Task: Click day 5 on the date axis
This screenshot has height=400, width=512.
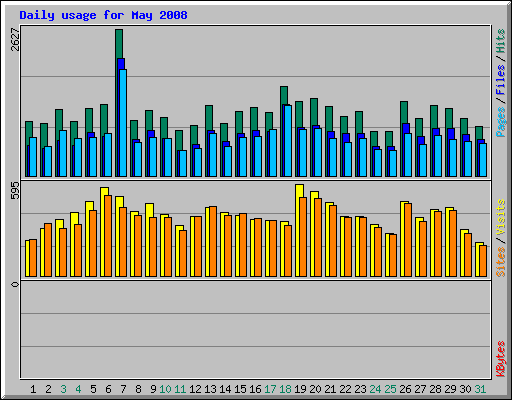Action: click(93, 389)
